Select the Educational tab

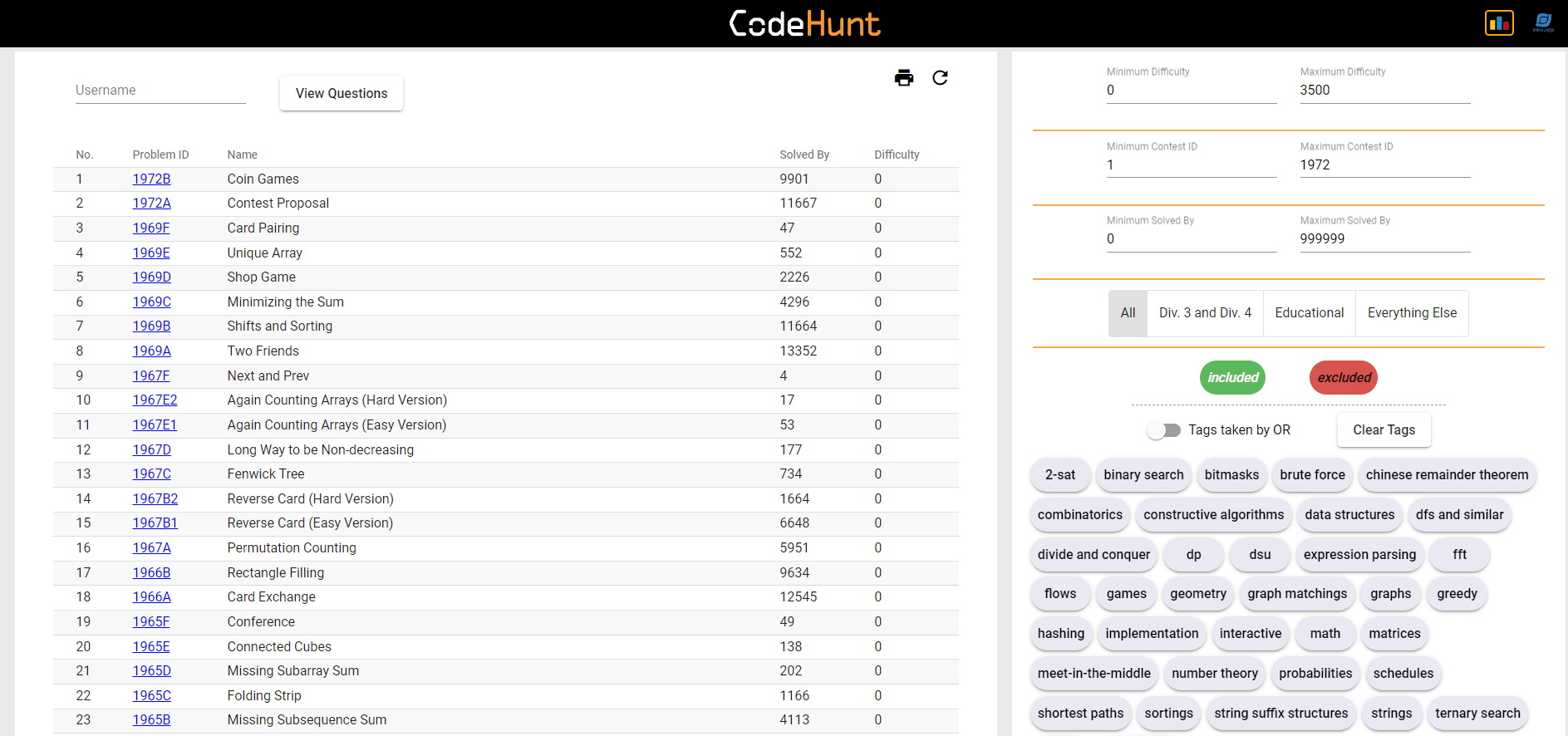point(1309,313)
